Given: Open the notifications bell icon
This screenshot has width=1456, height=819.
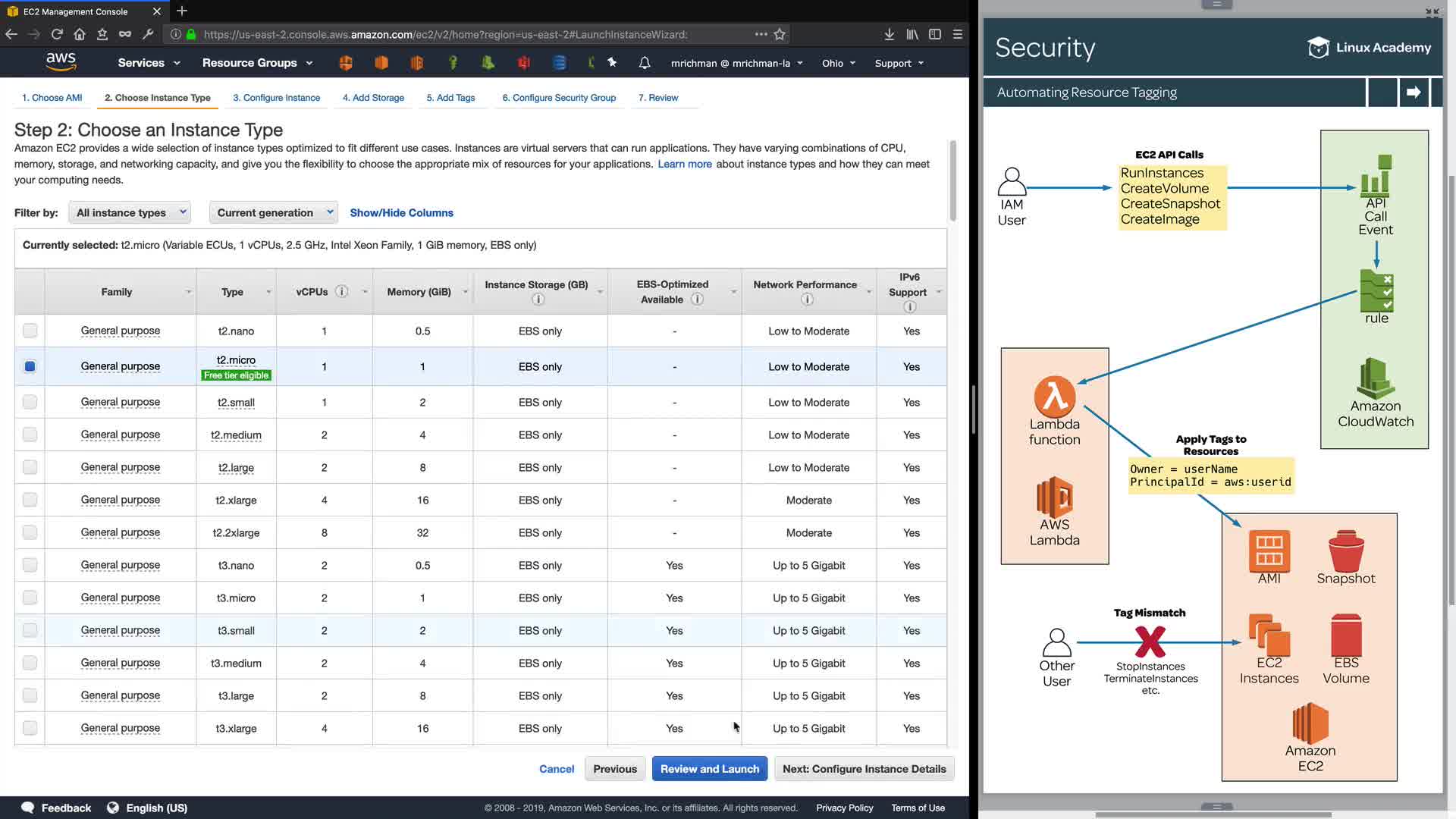Looking at the screenshot, I should coord(644,63).
